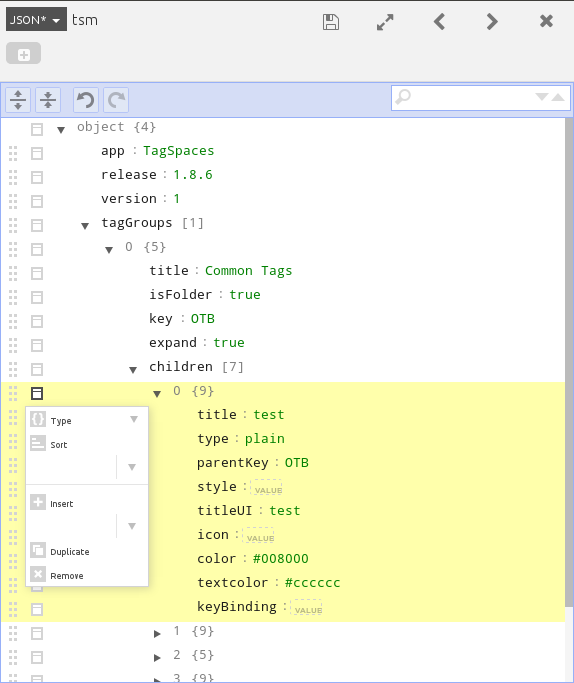Expand children item 2 {5}
This screenshot has height=683, width=574.
pos(157,658)
